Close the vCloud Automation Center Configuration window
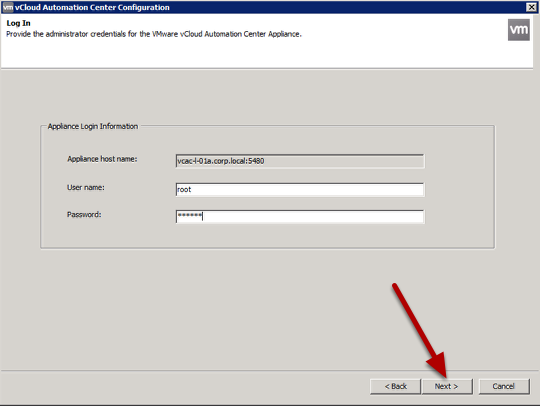This screenshot has height=406, width=540. (x=531, y=7)
